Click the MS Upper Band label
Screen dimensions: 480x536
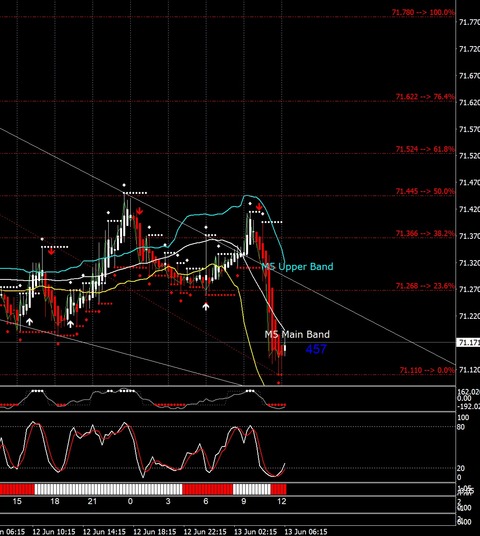[x=297, y=267]
